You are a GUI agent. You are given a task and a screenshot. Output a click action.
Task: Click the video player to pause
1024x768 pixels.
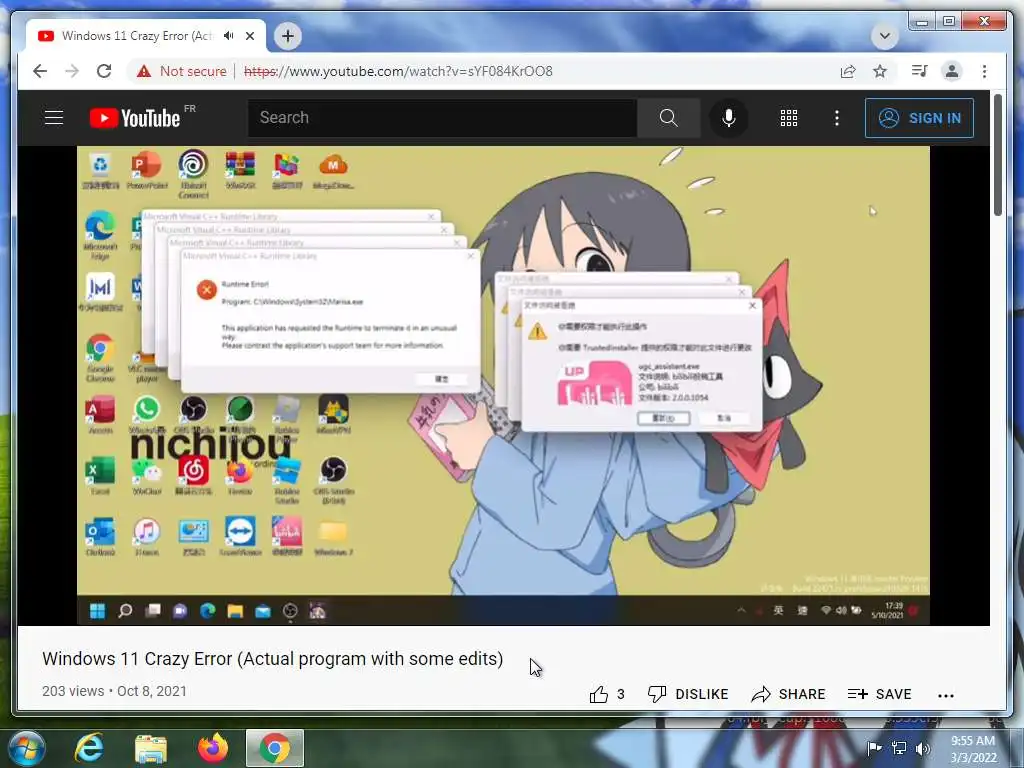coord(503,385)
